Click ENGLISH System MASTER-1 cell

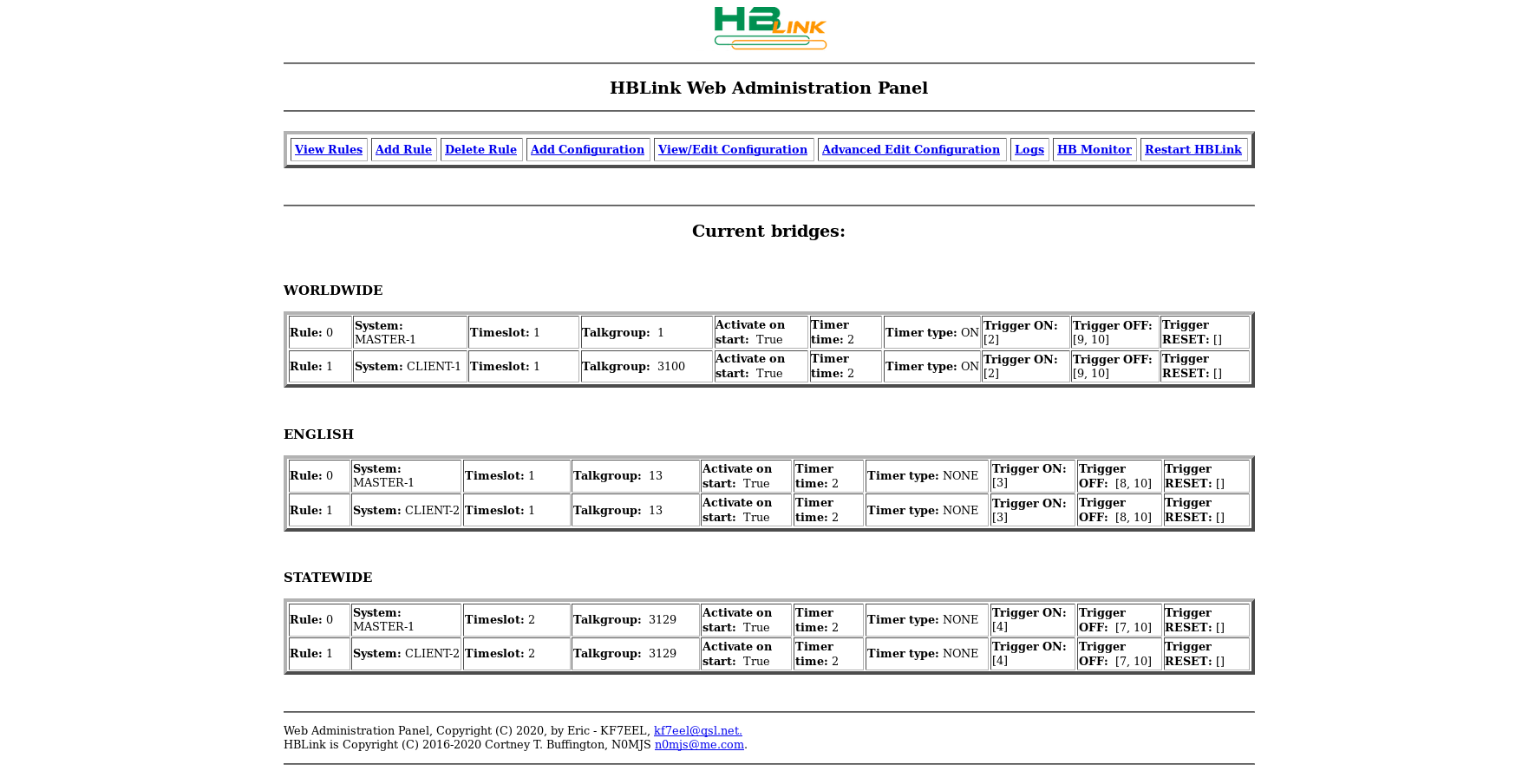(x=406, y=476)
